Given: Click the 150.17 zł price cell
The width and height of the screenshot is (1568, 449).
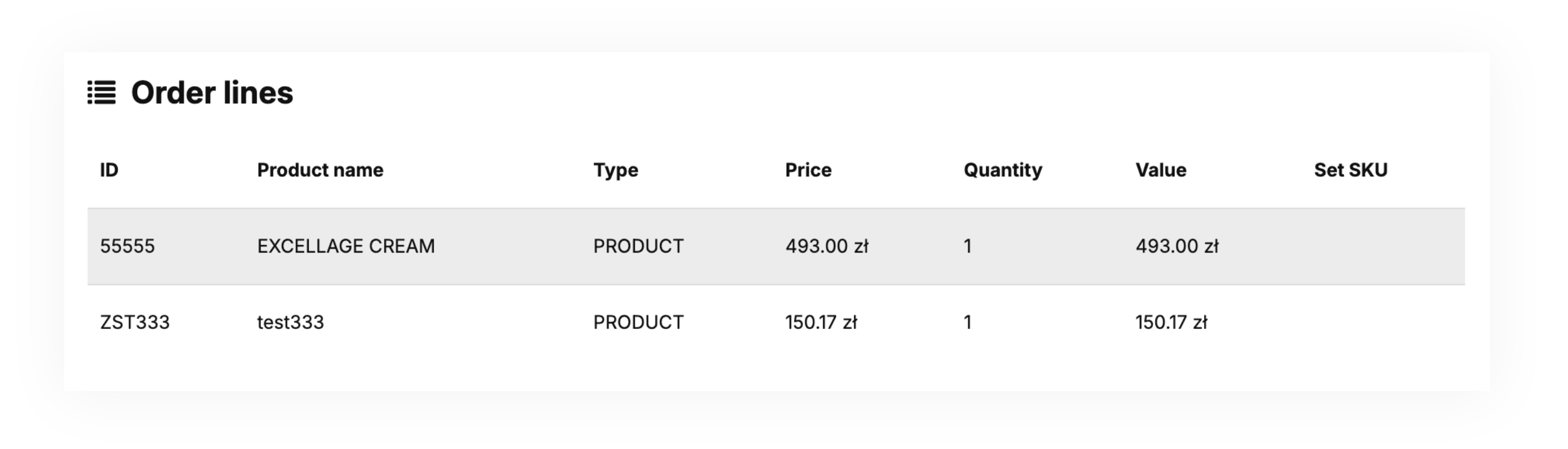Looking at the screenshot, I should click(x=821, y=322).
